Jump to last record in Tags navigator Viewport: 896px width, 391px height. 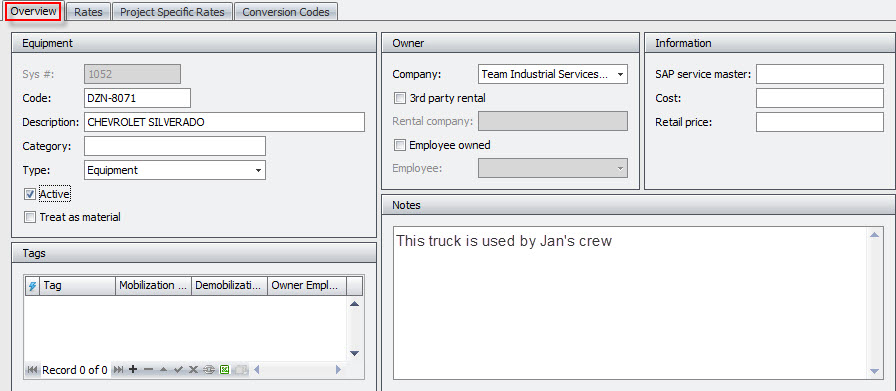pyautogui.click(x=118, y=370)
